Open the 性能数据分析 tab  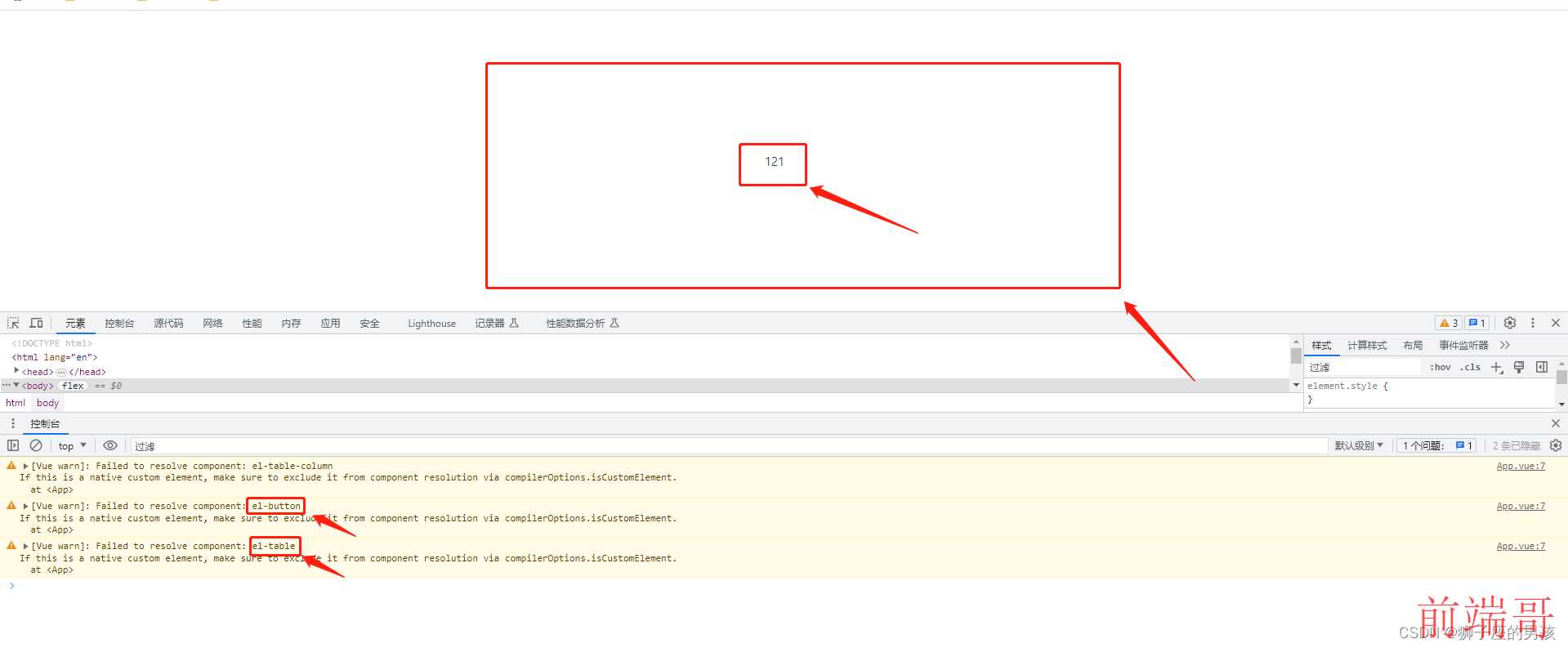coord(583,324)
